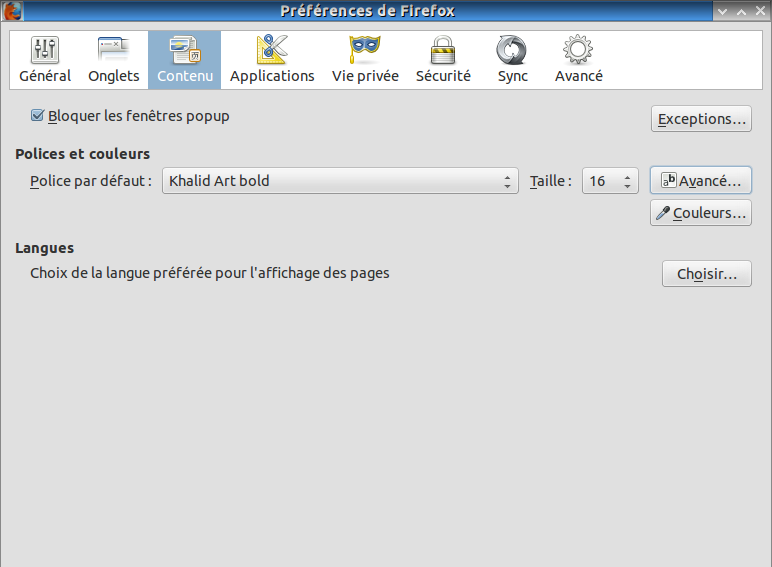Open the Sécurité padlock icon
772x567 pixels.
[x=443, y=50]
